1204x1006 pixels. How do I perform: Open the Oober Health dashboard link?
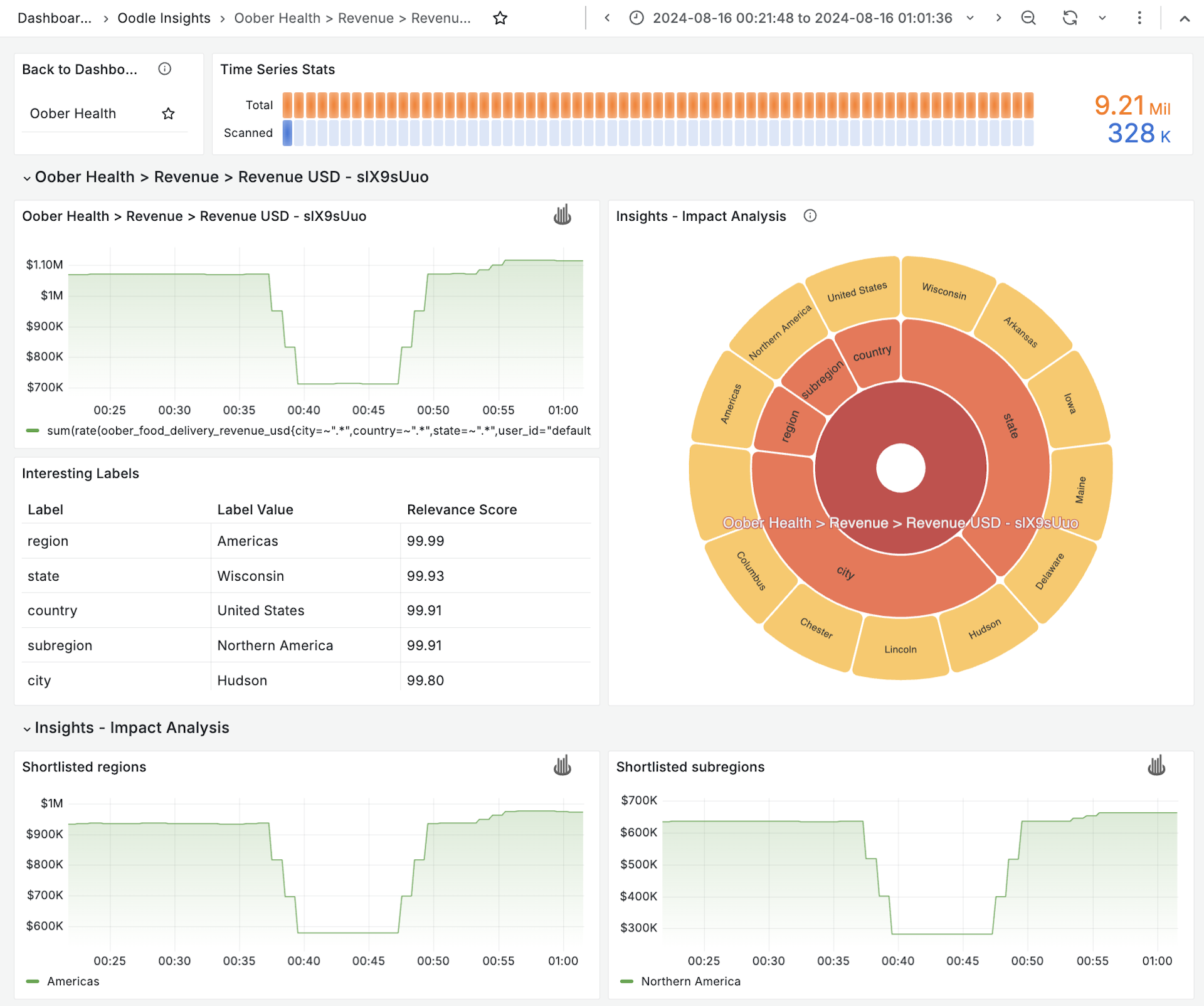pos(73,114)
